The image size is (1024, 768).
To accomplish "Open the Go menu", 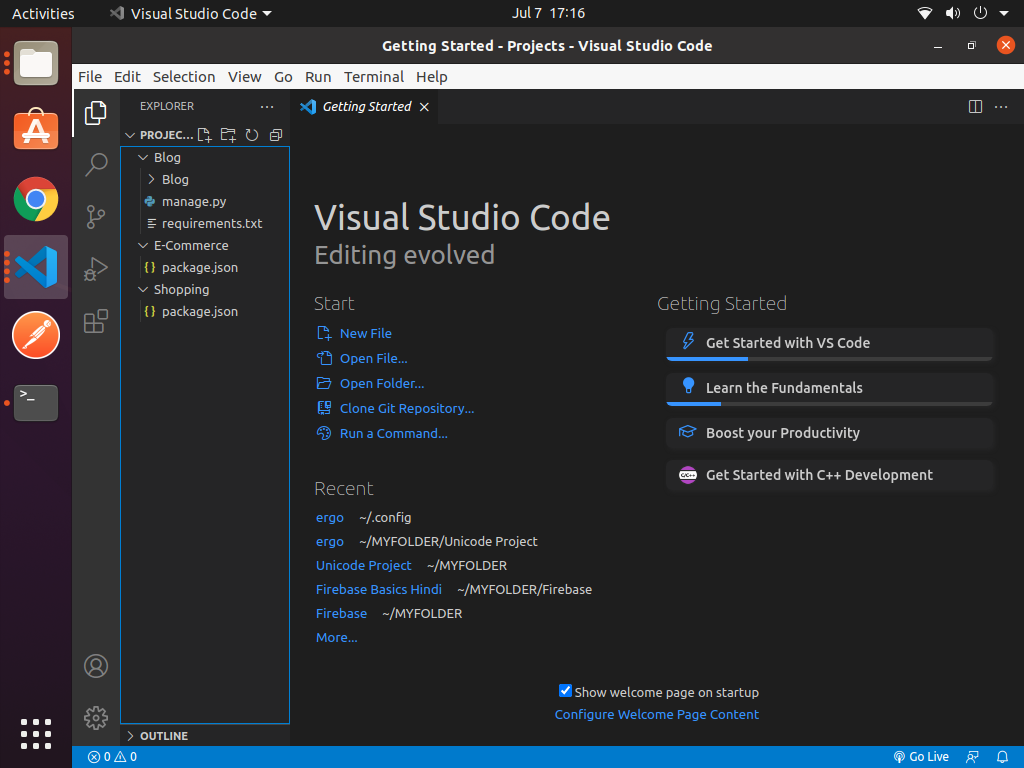I will point(283,77).
